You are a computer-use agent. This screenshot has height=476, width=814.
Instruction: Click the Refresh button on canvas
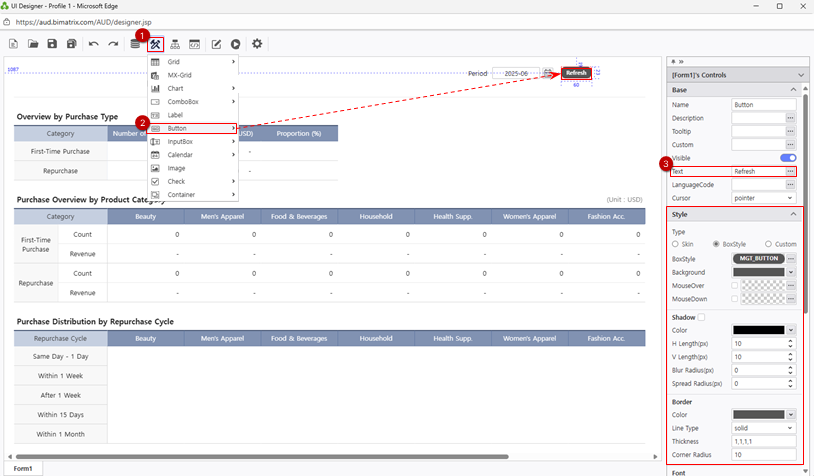(575, 73)
